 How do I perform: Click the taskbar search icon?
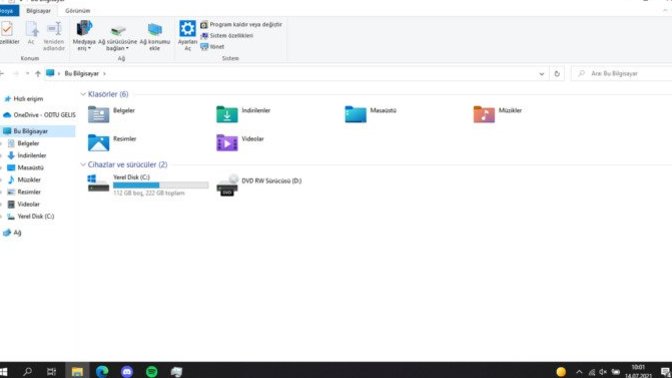pos(27,372)
